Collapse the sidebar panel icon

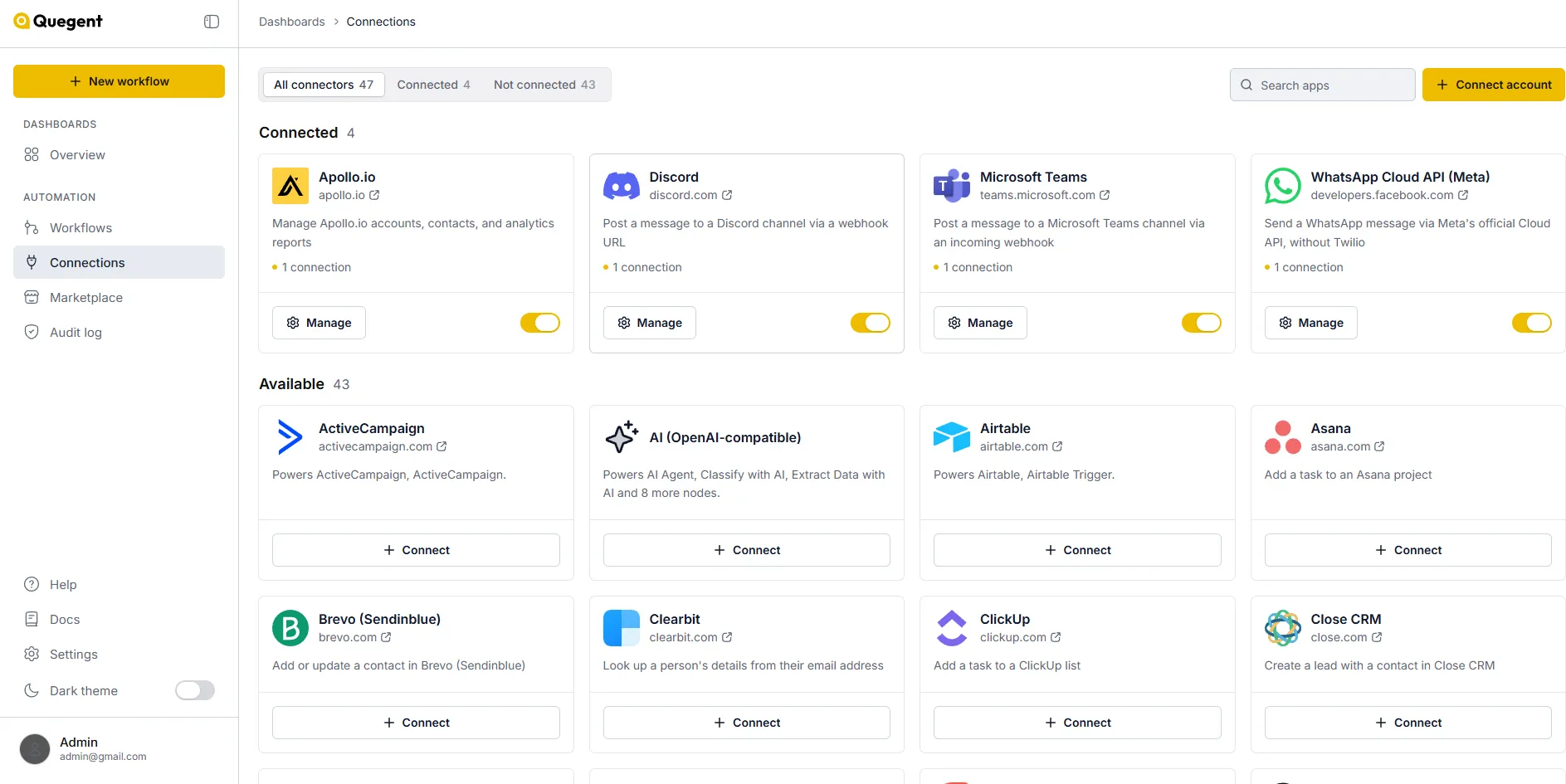212,22
